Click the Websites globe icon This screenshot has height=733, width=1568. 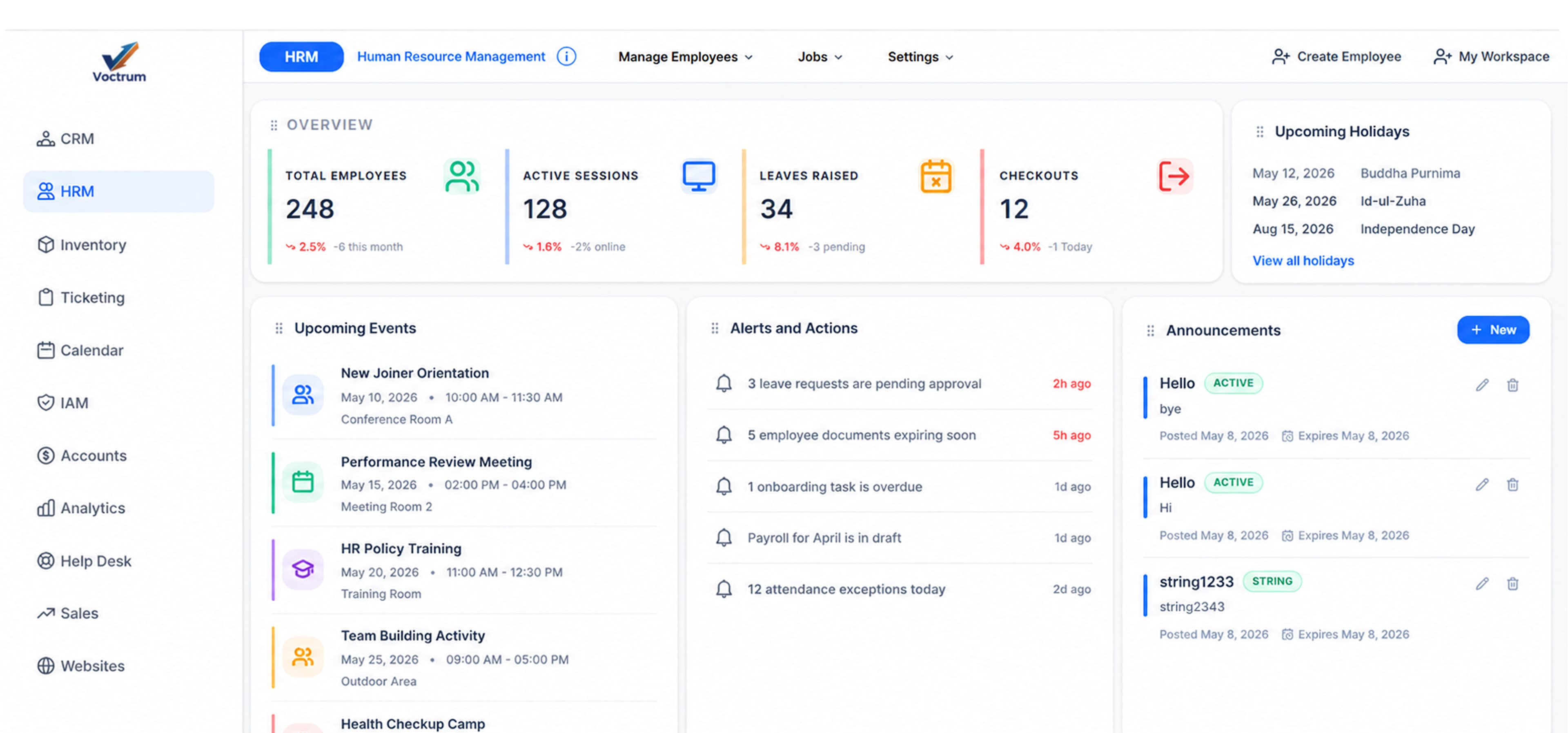pos(46,666)
